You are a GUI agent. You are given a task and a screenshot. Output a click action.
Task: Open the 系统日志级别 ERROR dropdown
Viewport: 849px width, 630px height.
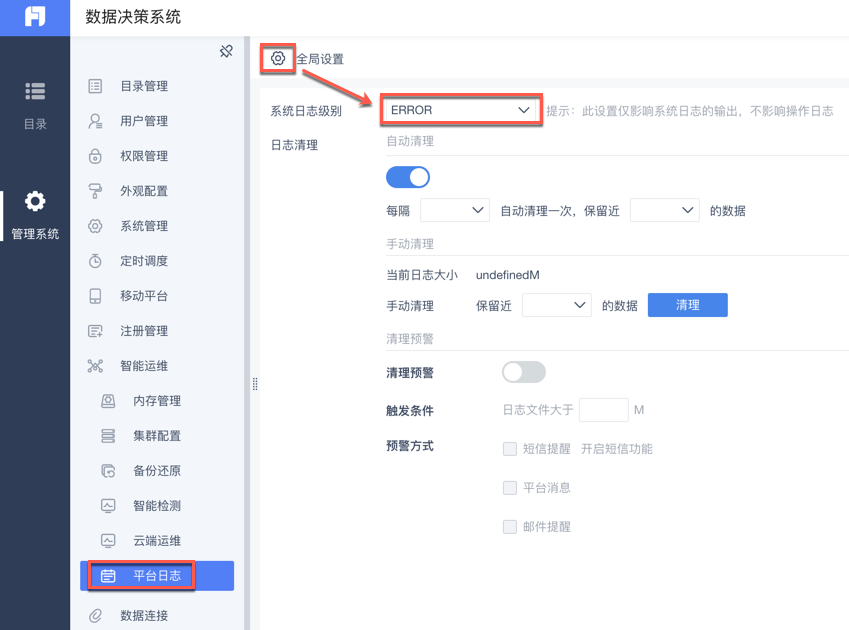[460, 110]
